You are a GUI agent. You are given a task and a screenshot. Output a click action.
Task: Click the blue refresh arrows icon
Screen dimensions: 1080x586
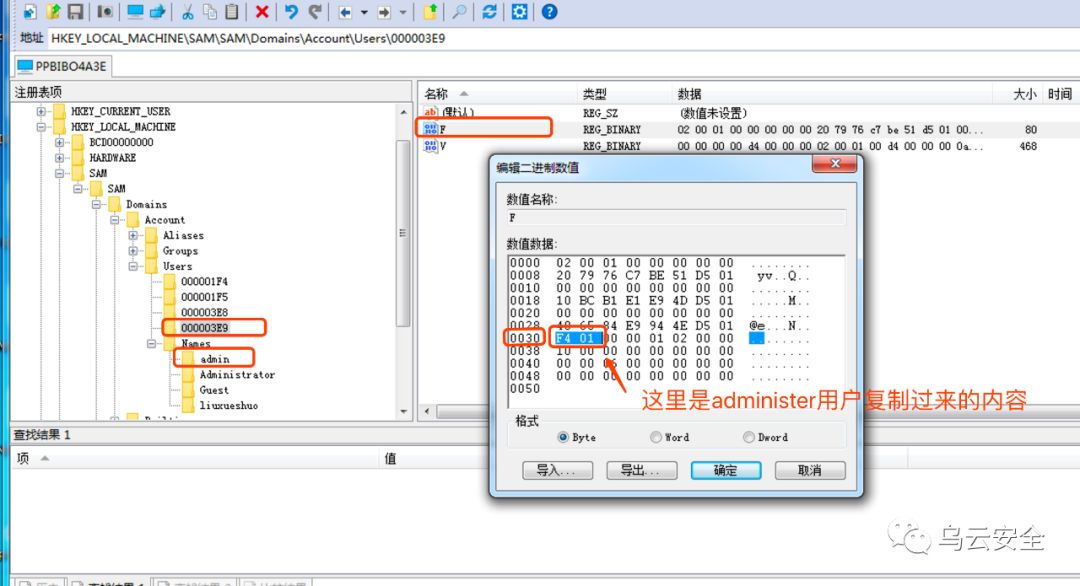tap(490, 12)
